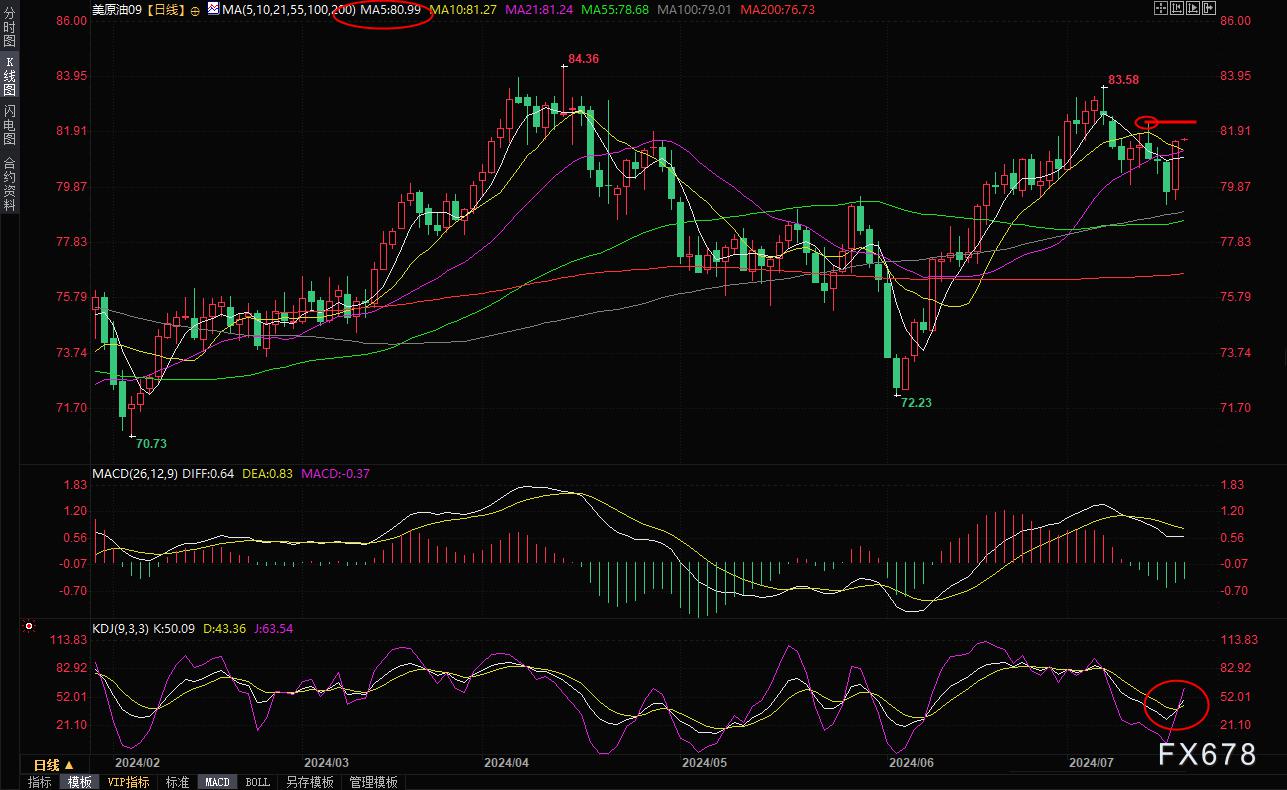Viewport: 1287px width, 790px height.
Task: Click the 2024/04 date axis label
Action: (x=505, y=762)
